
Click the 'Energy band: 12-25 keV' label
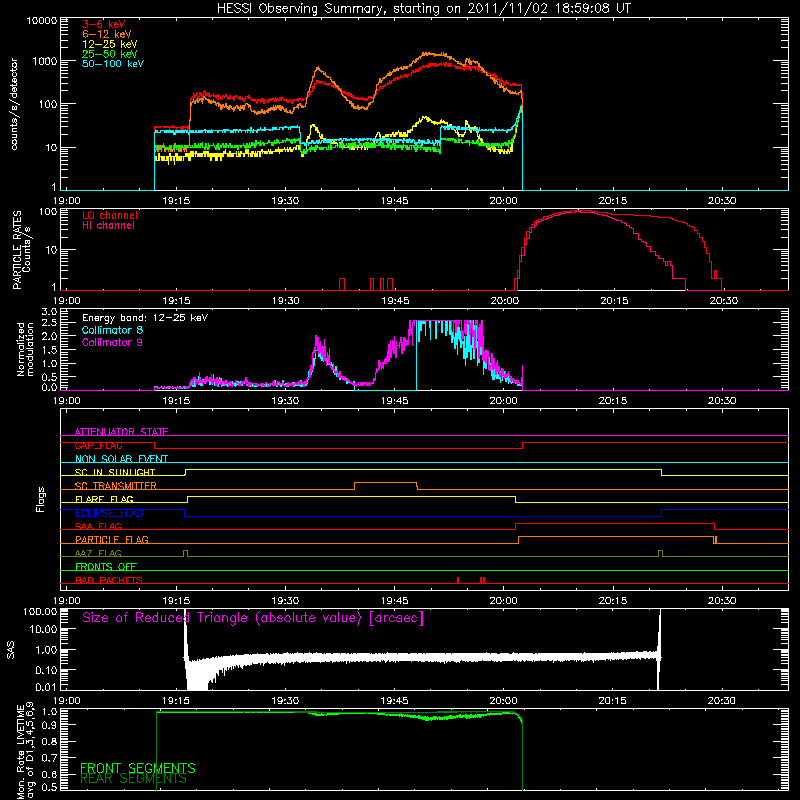coord(145,318)
